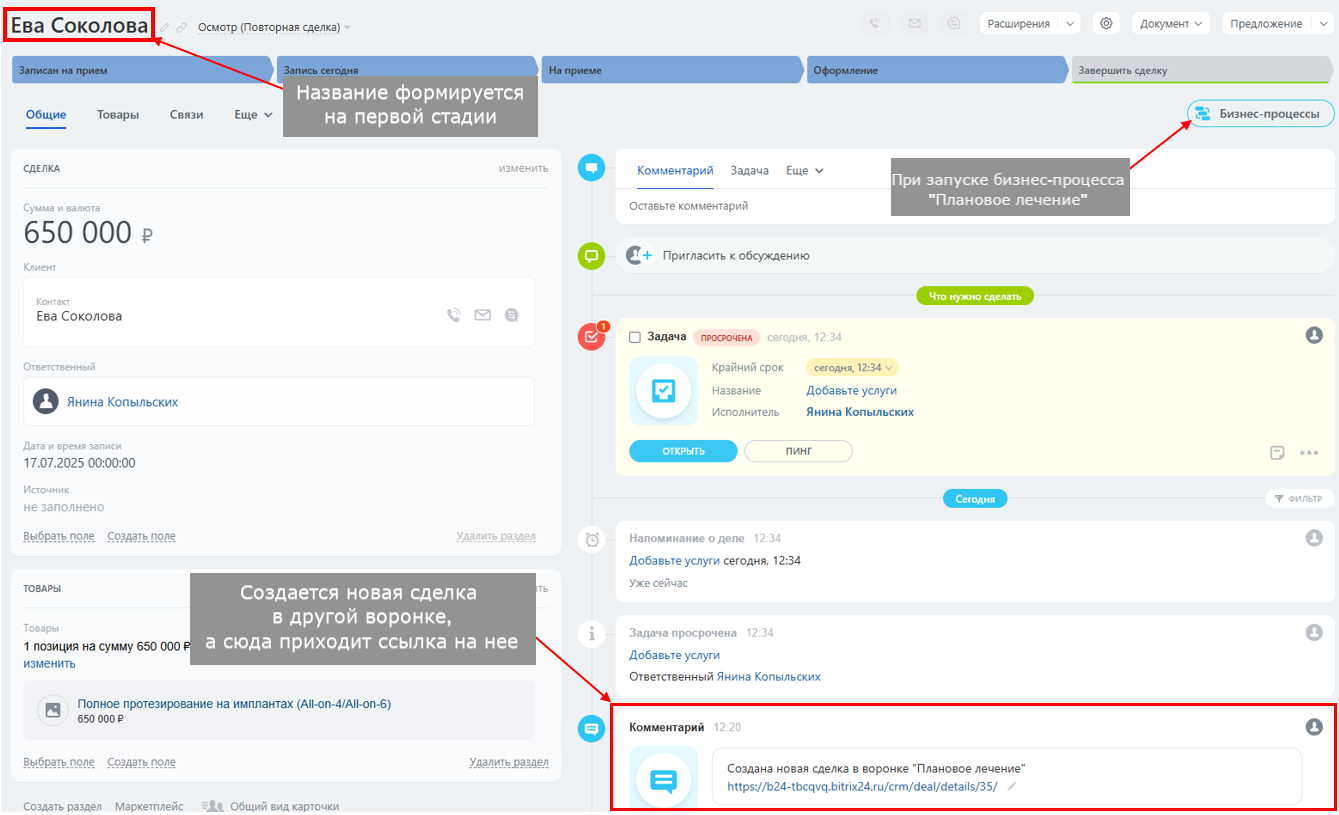The width and height of the screenshot is (1339, 815).
Task: Click the green discussion invite timeline icon
Action: click(591, 256)
